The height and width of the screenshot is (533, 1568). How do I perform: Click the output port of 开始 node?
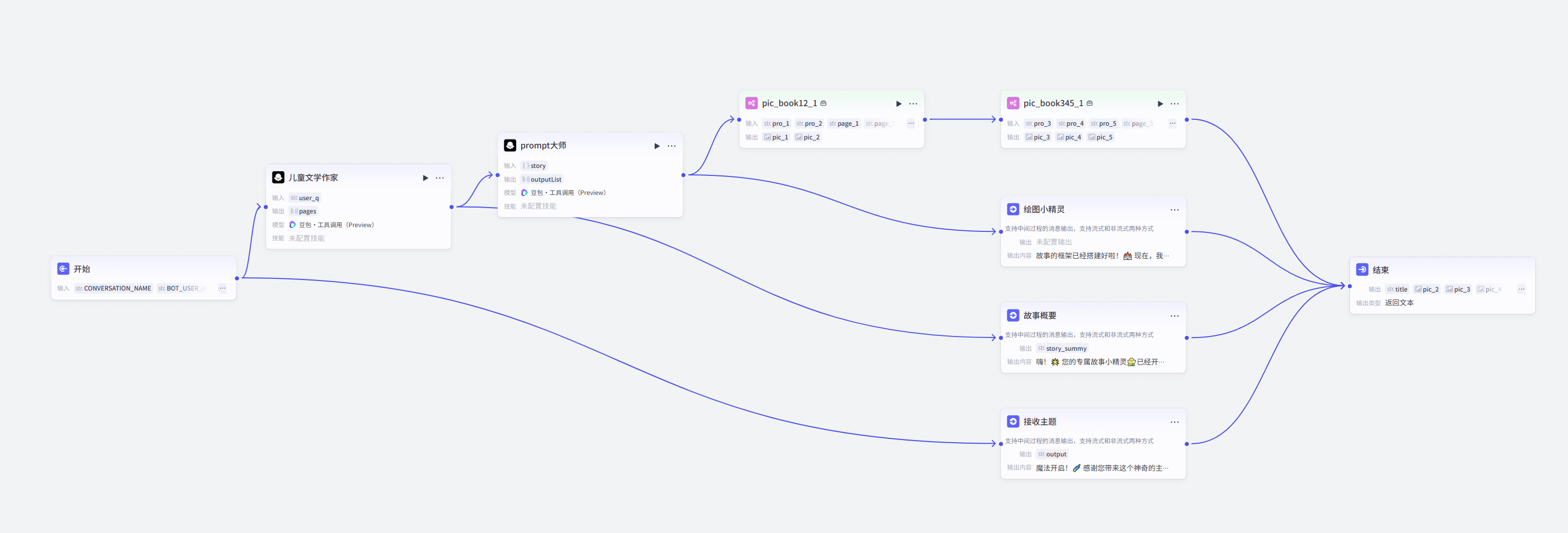click(x=237, y=278)
